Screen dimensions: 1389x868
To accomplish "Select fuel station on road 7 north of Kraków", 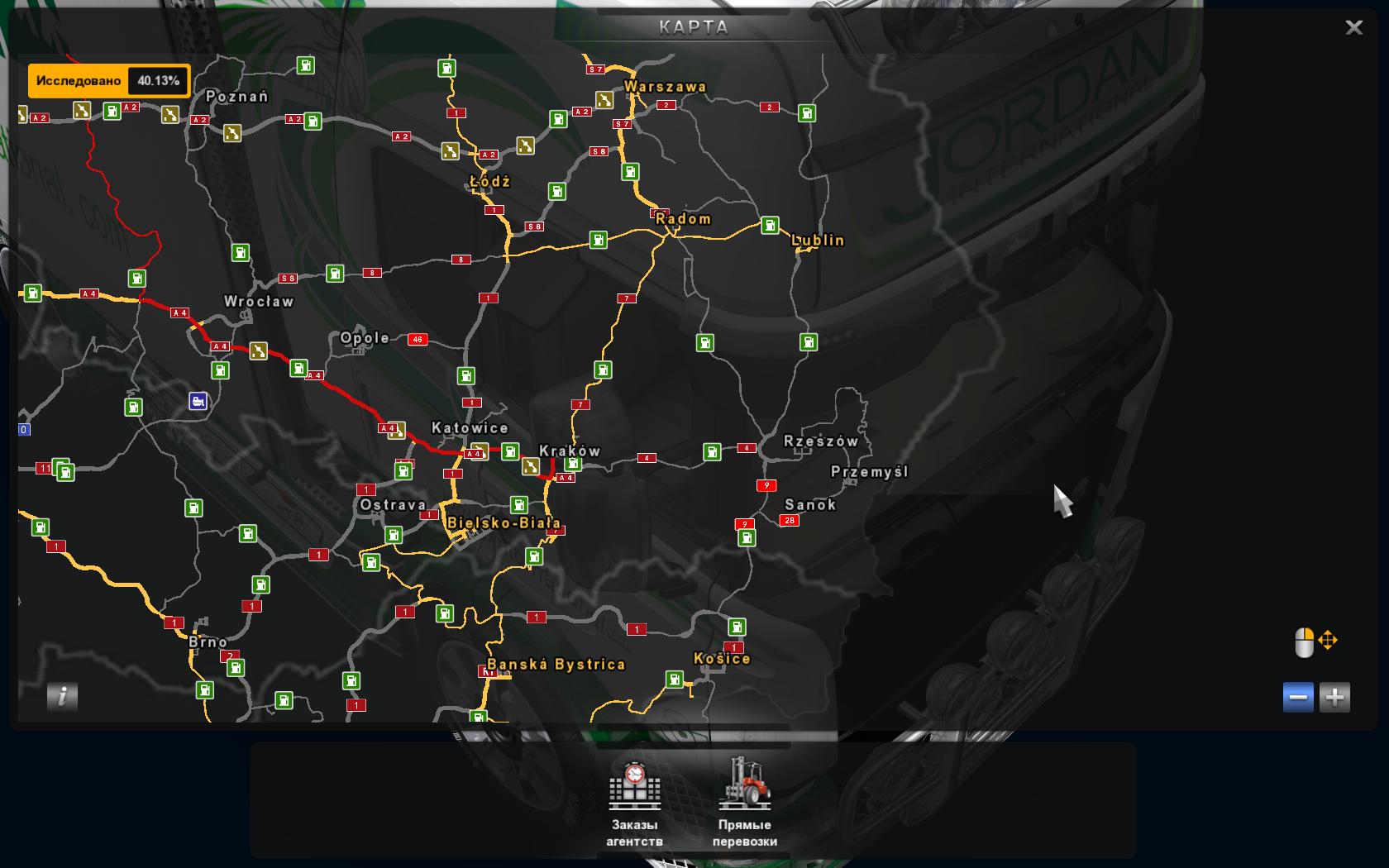I will (603, 370).
